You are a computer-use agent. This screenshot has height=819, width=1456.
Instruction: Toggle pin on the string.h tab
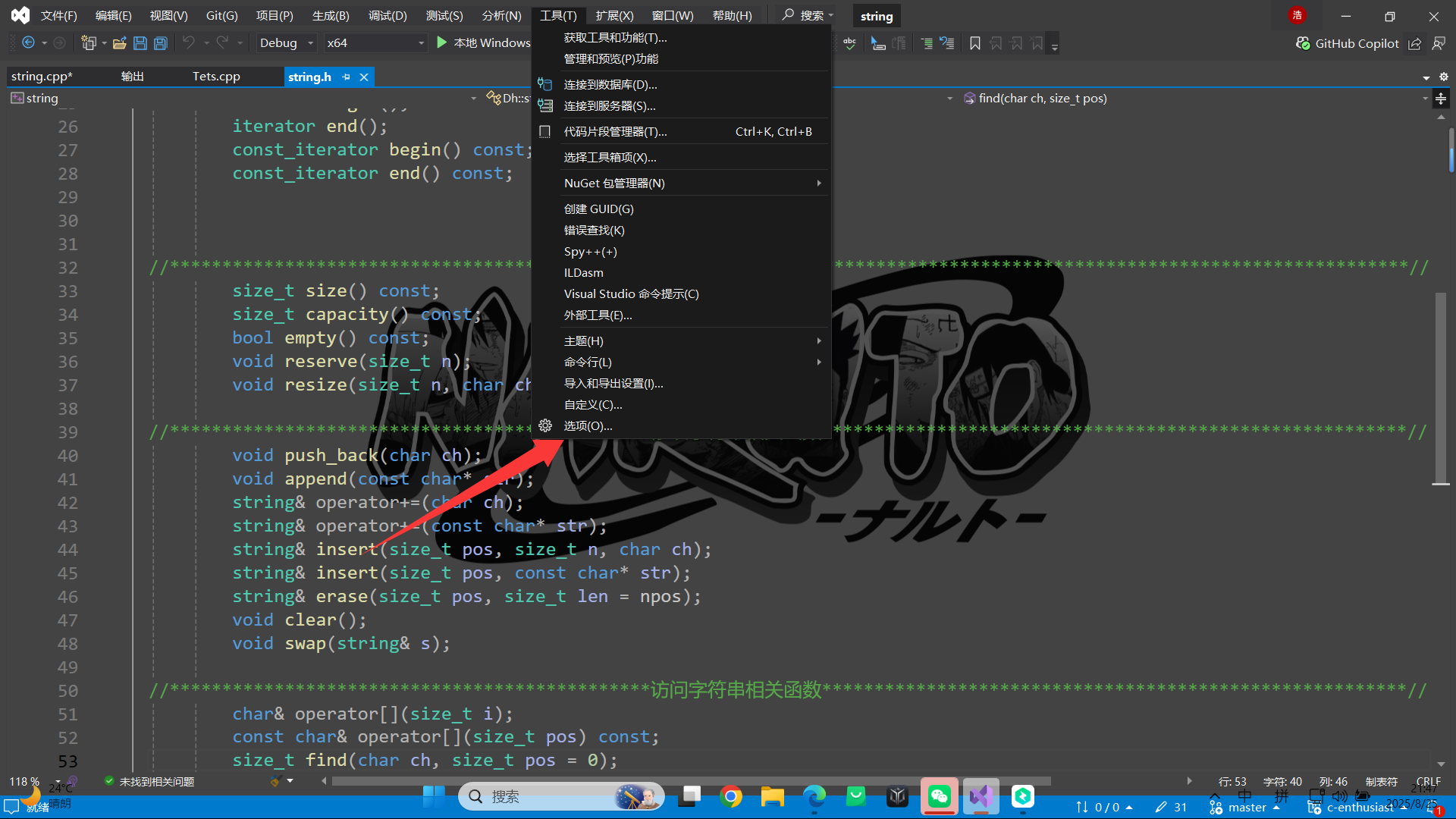pos(347,77)
